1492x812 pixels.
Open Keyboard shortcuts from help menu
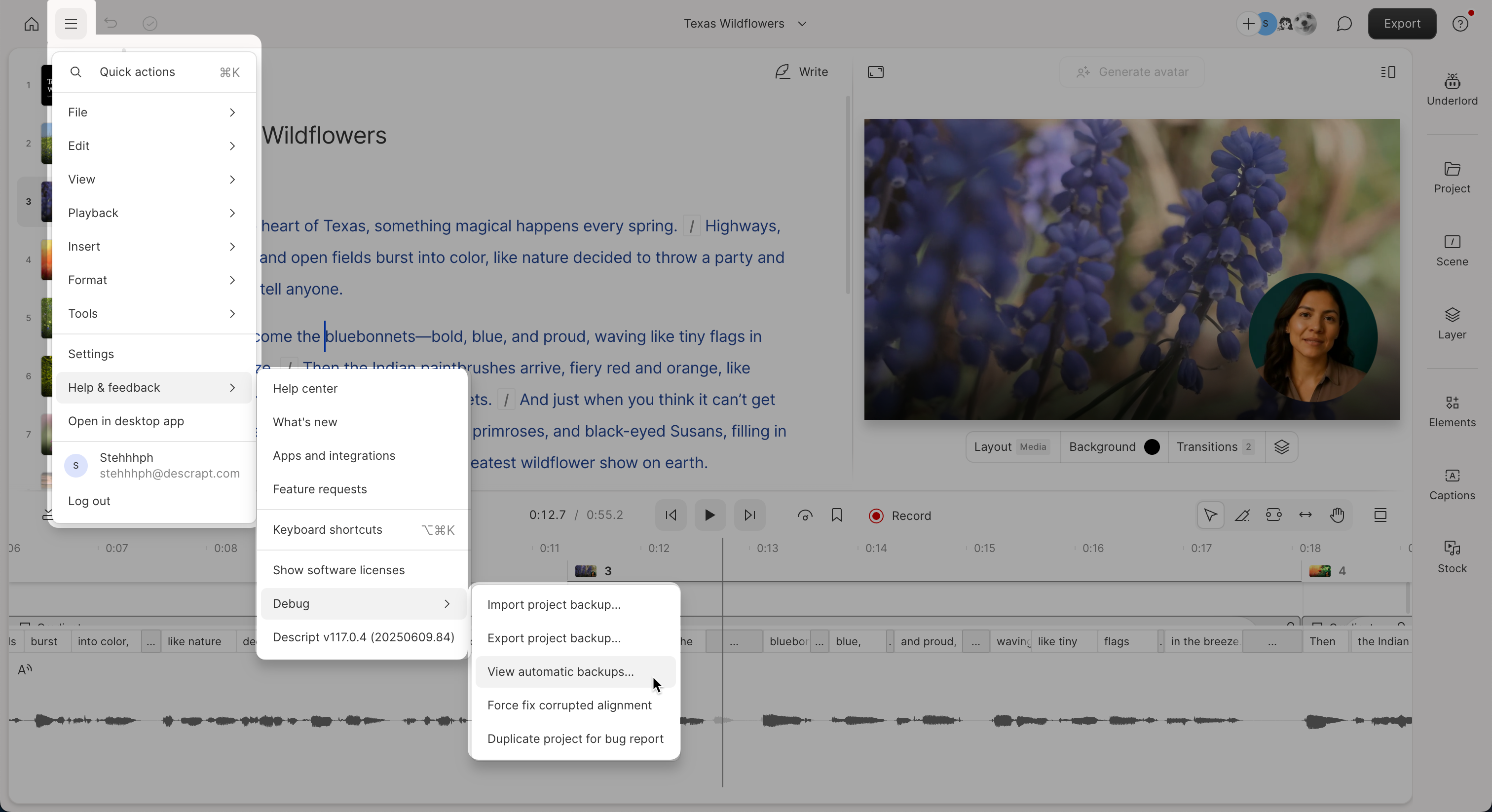point(363,530)
